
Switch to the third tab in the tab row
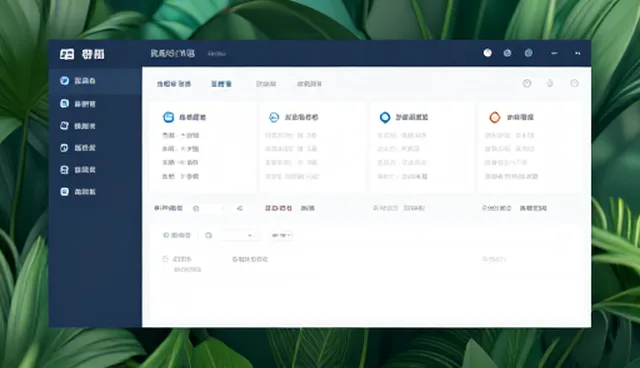pos(266,84)
